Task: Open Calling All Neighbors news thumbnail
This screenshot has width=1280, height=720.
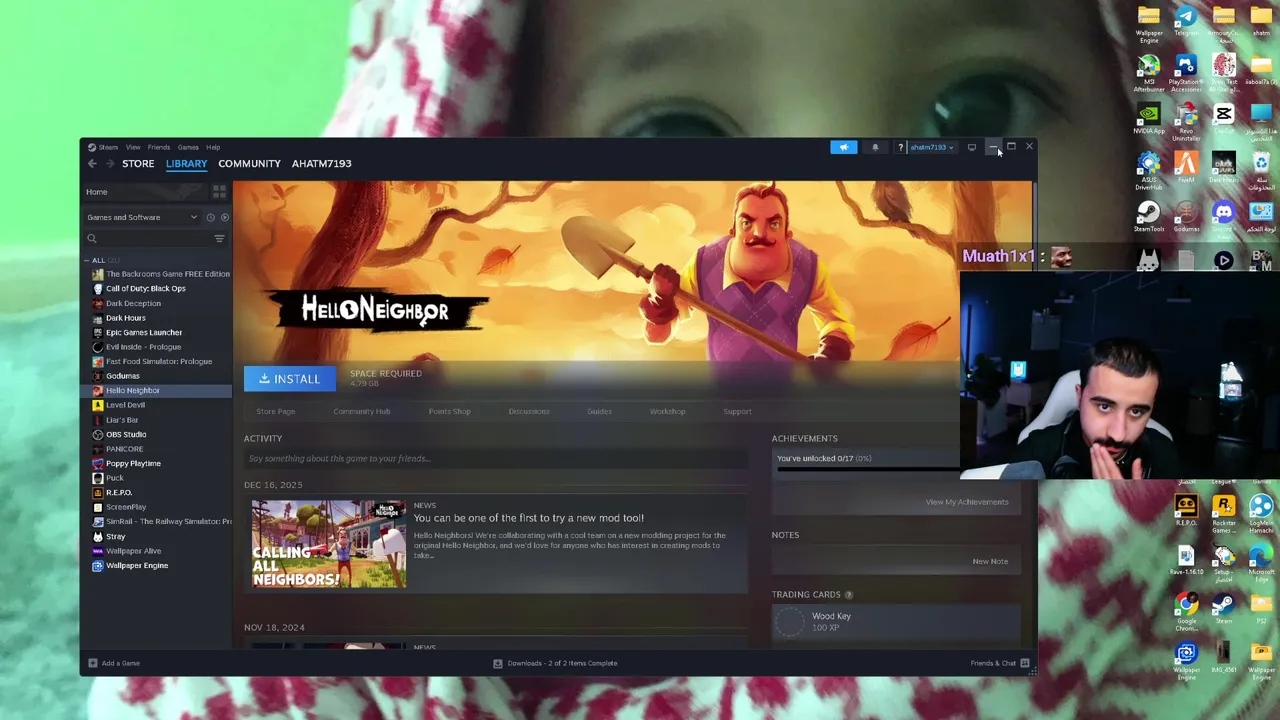Action: (x=329, y=544)
